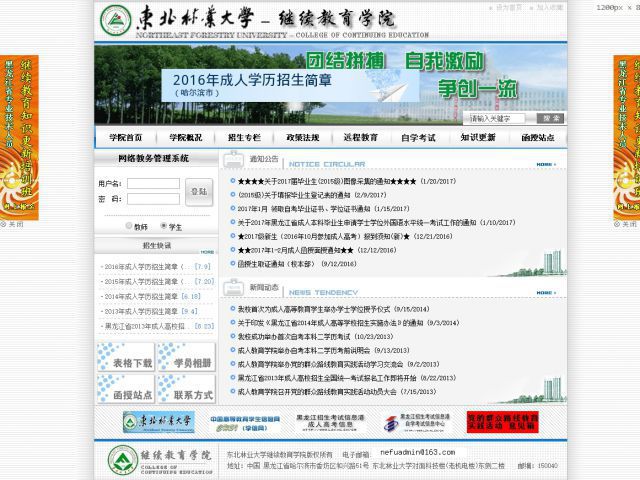Open the 招生专栏 navigation menu item
Viewport: 640px width, 480px height.
[244, 138]
